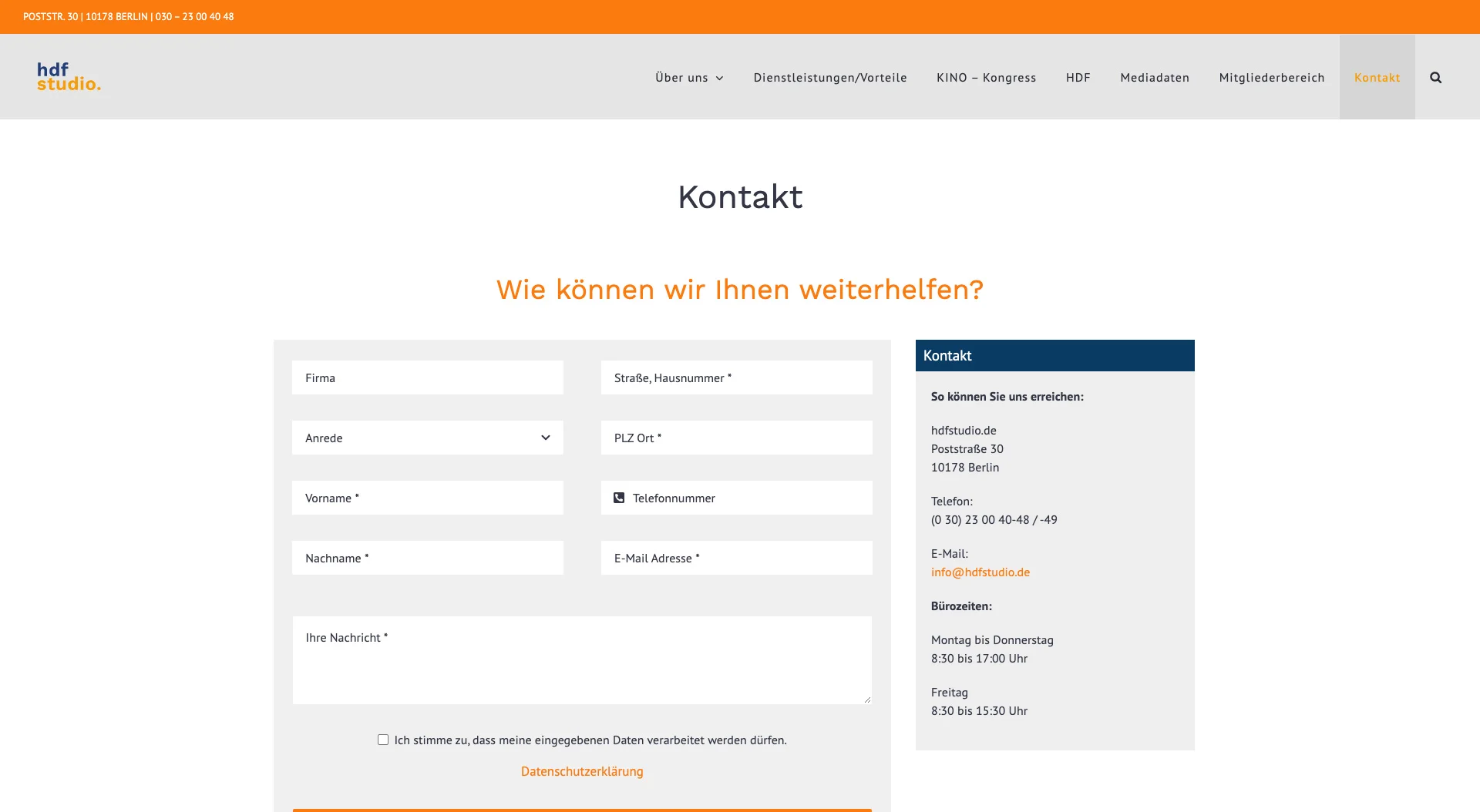
Task: Go to KINO – Kongress page
Action: click(986, 77)
